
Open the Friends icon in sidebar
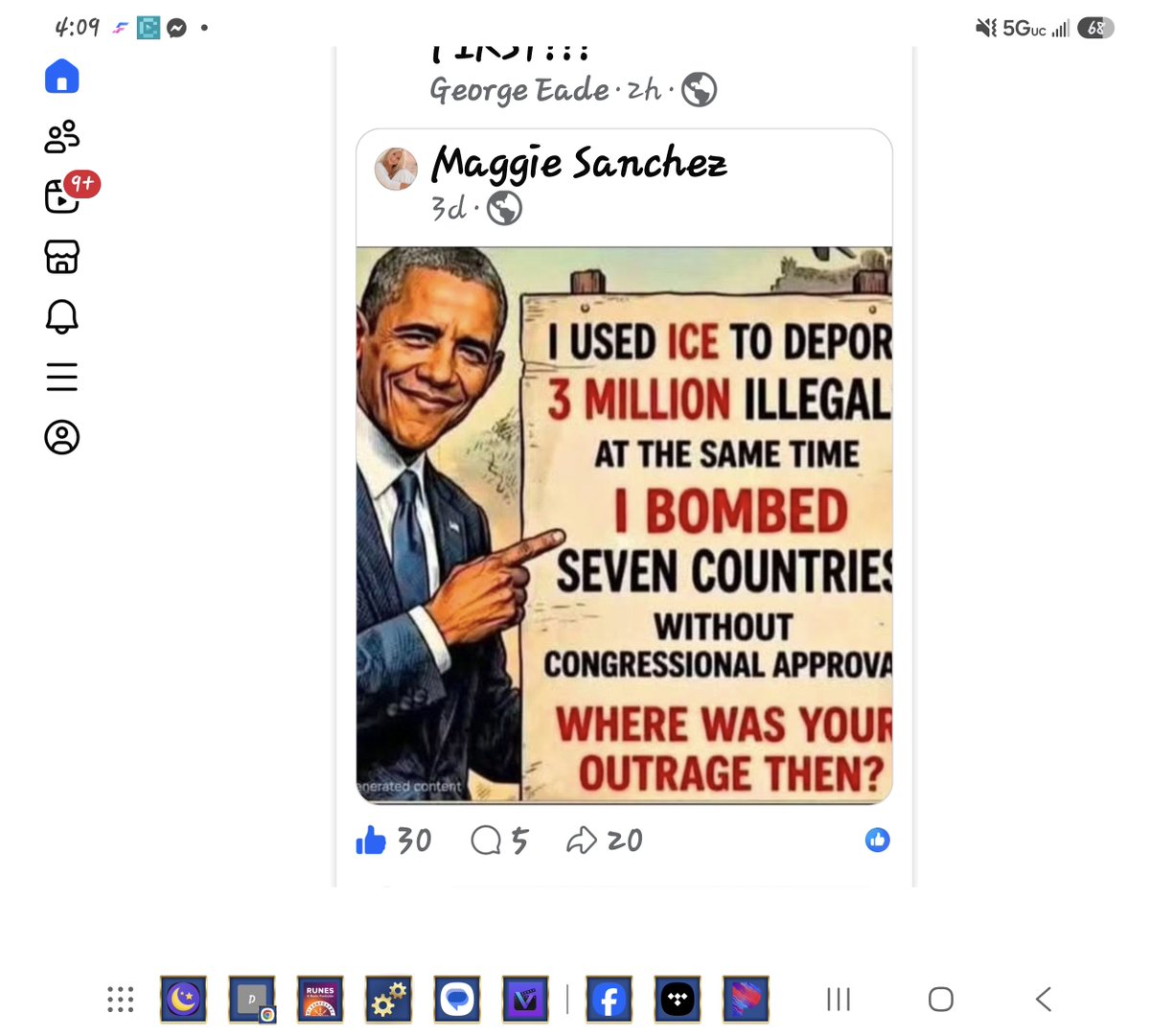62,137
